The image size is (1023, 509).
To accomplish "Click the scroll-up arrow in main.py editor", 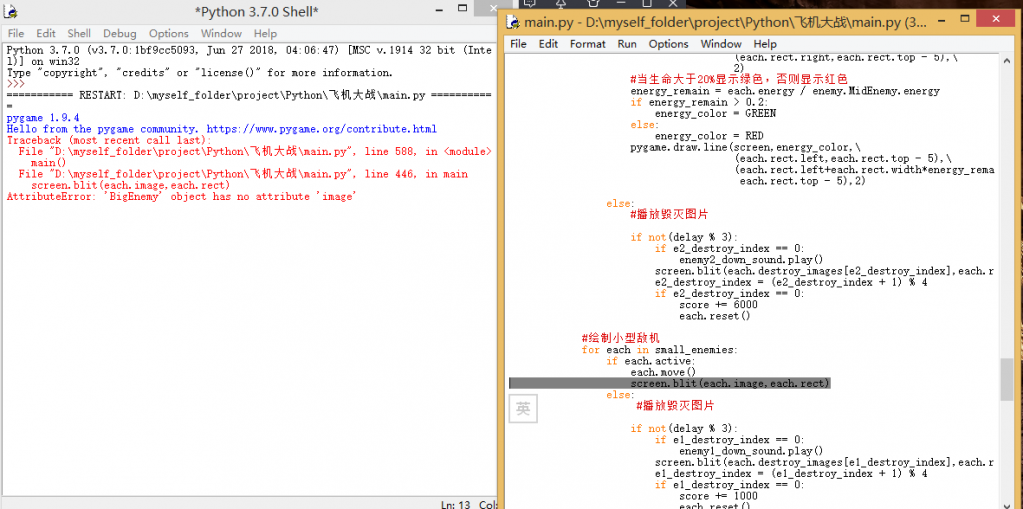I will coord(1006,62).
